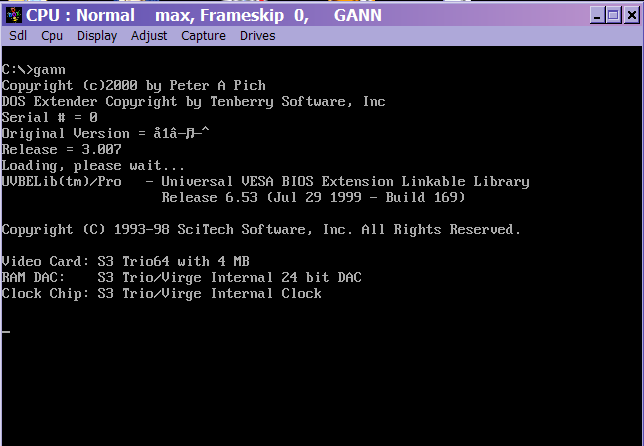This screenshot has width=644, height=446.
Task: Click the 'C:\>gann' command line
Action: [32, 70]
